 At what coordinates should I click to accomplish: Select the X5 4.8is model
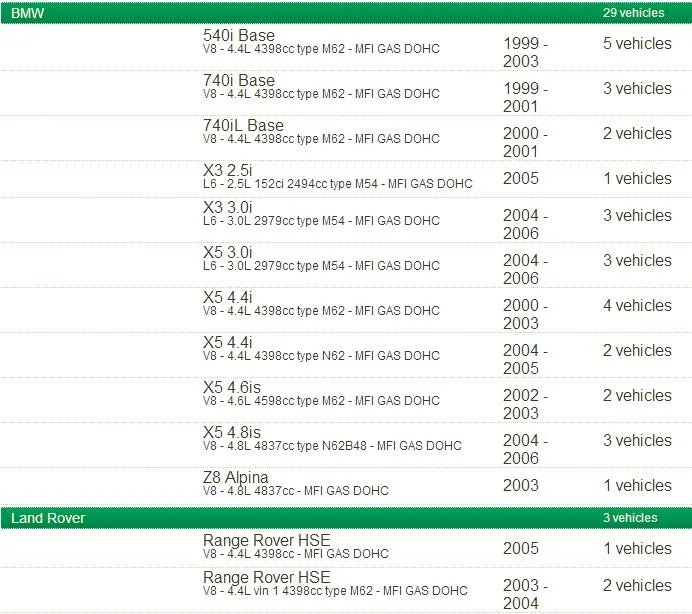tap(346, 445)
